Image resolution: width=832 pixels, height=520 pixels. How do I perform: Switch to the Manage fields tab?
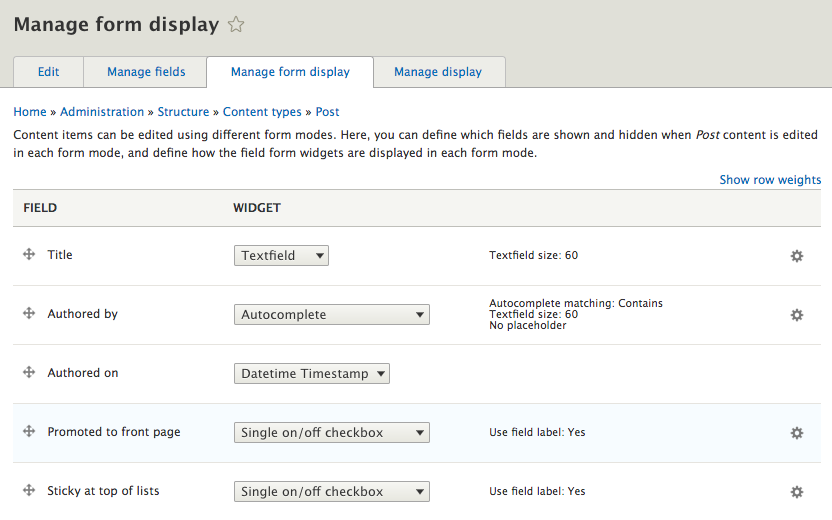(146, 72)
